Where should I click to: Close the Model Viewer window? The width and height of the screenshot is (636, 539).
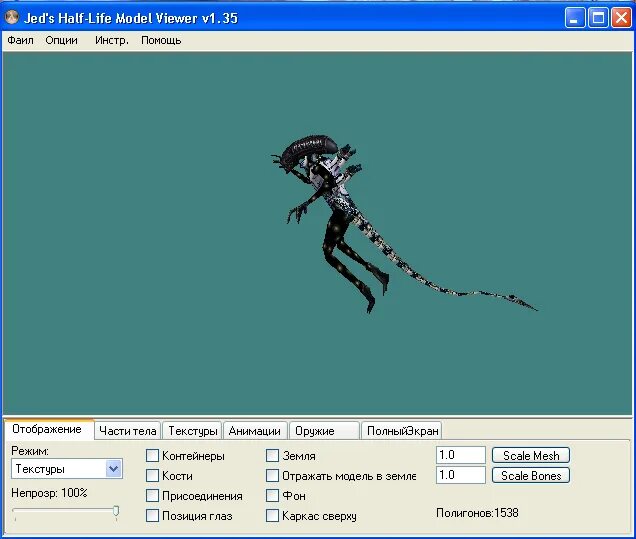(621, 18)
